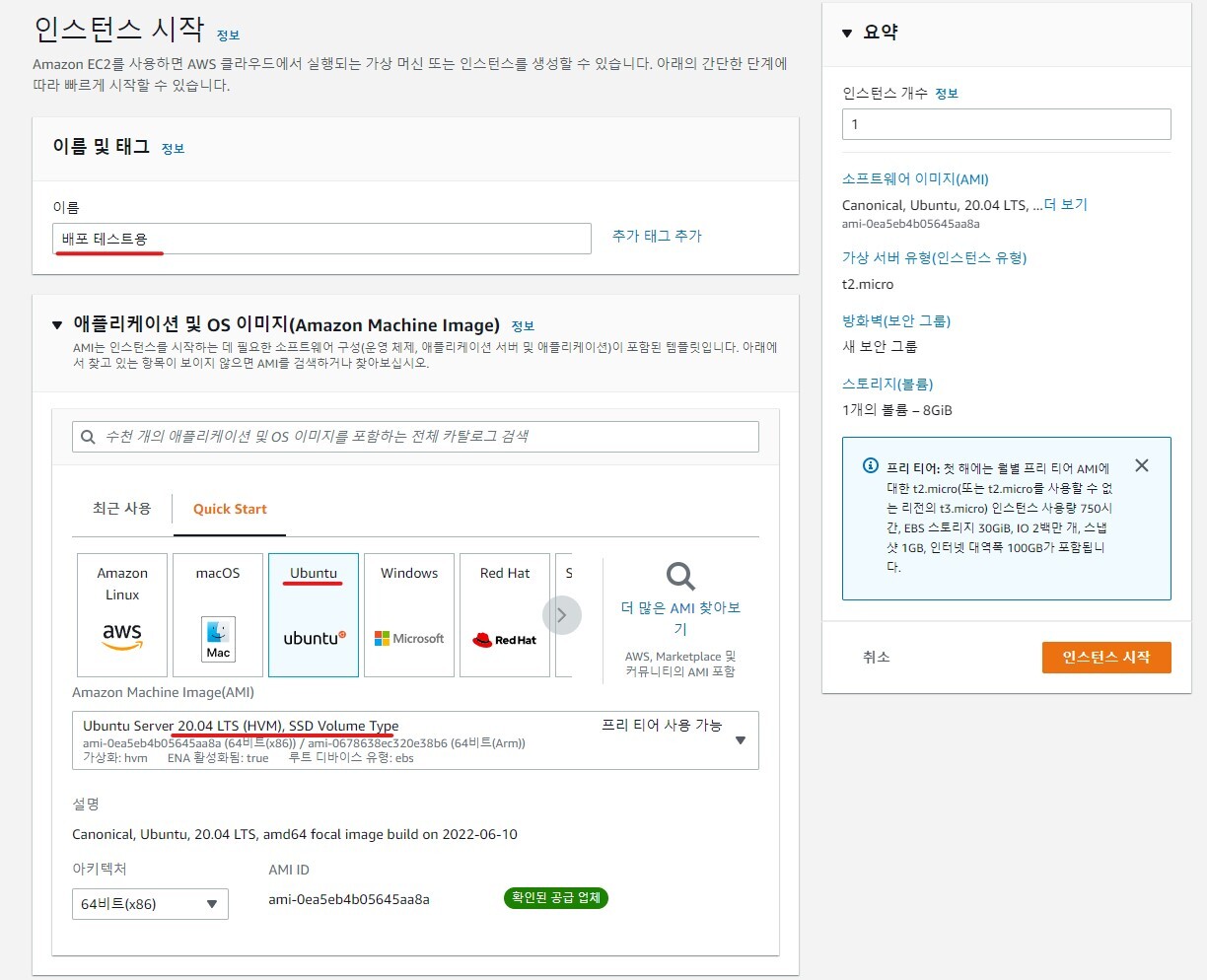Click 방화벽(보안 그룹) summary link
The image size is (1207, 980).
click(896, 321)
